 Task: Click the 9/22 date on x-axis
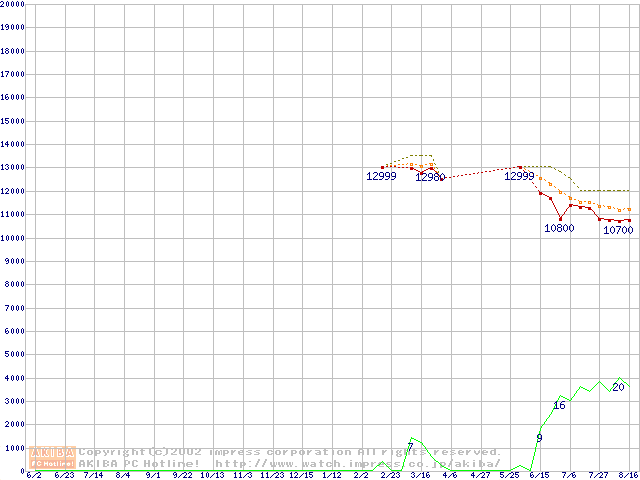182,476
